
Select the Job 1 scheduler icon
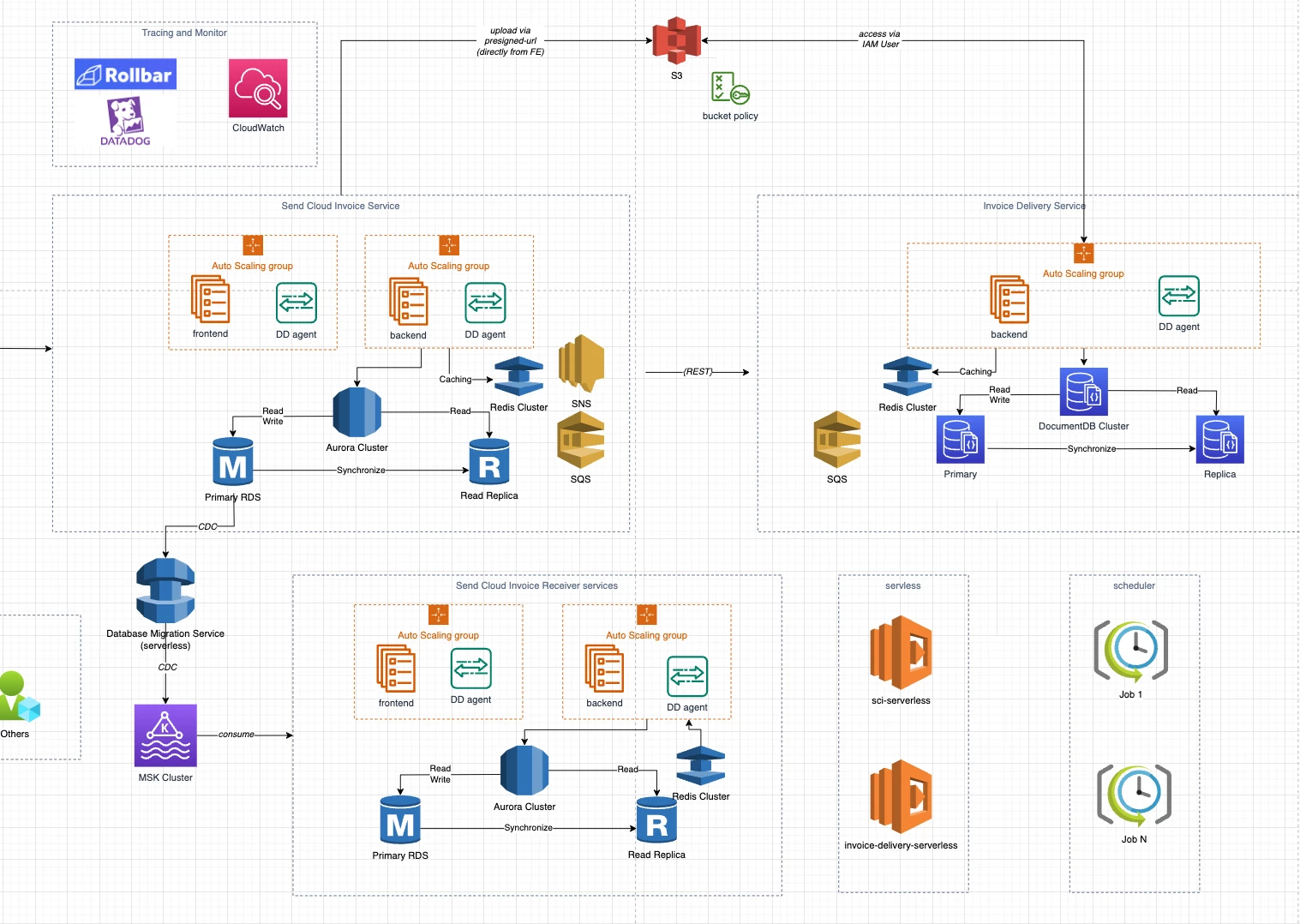pos(1131,651)
